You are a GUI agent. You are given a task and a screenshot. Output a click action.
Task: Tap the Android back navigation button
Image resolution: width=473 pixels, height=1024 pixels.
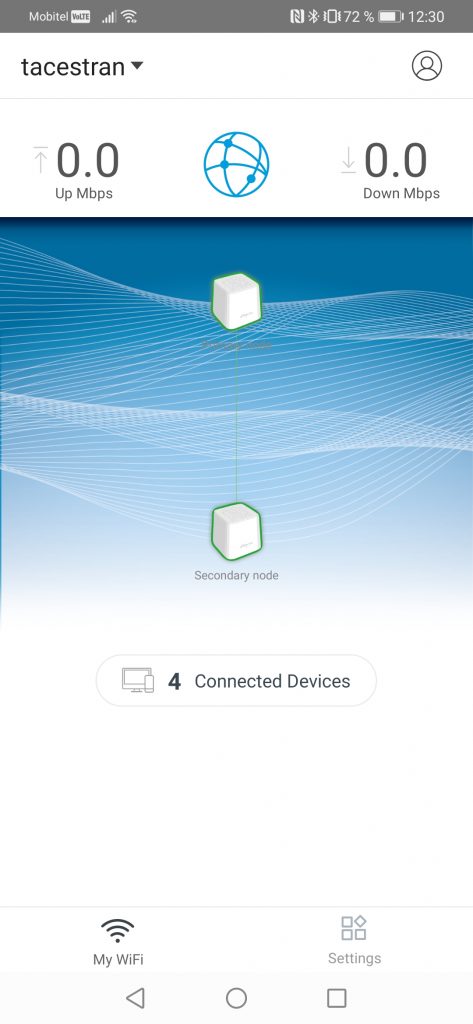135,997
